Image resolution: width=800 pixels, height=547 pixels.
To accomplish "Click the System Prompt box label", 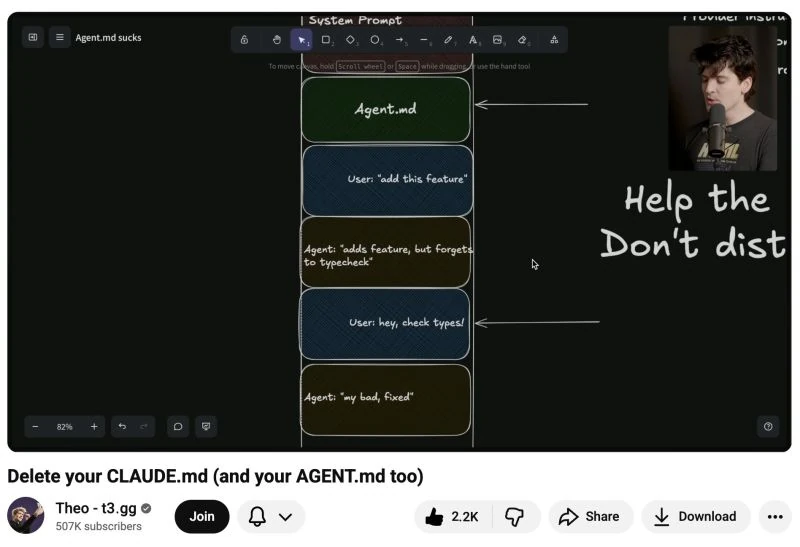I will pos(356,20).
